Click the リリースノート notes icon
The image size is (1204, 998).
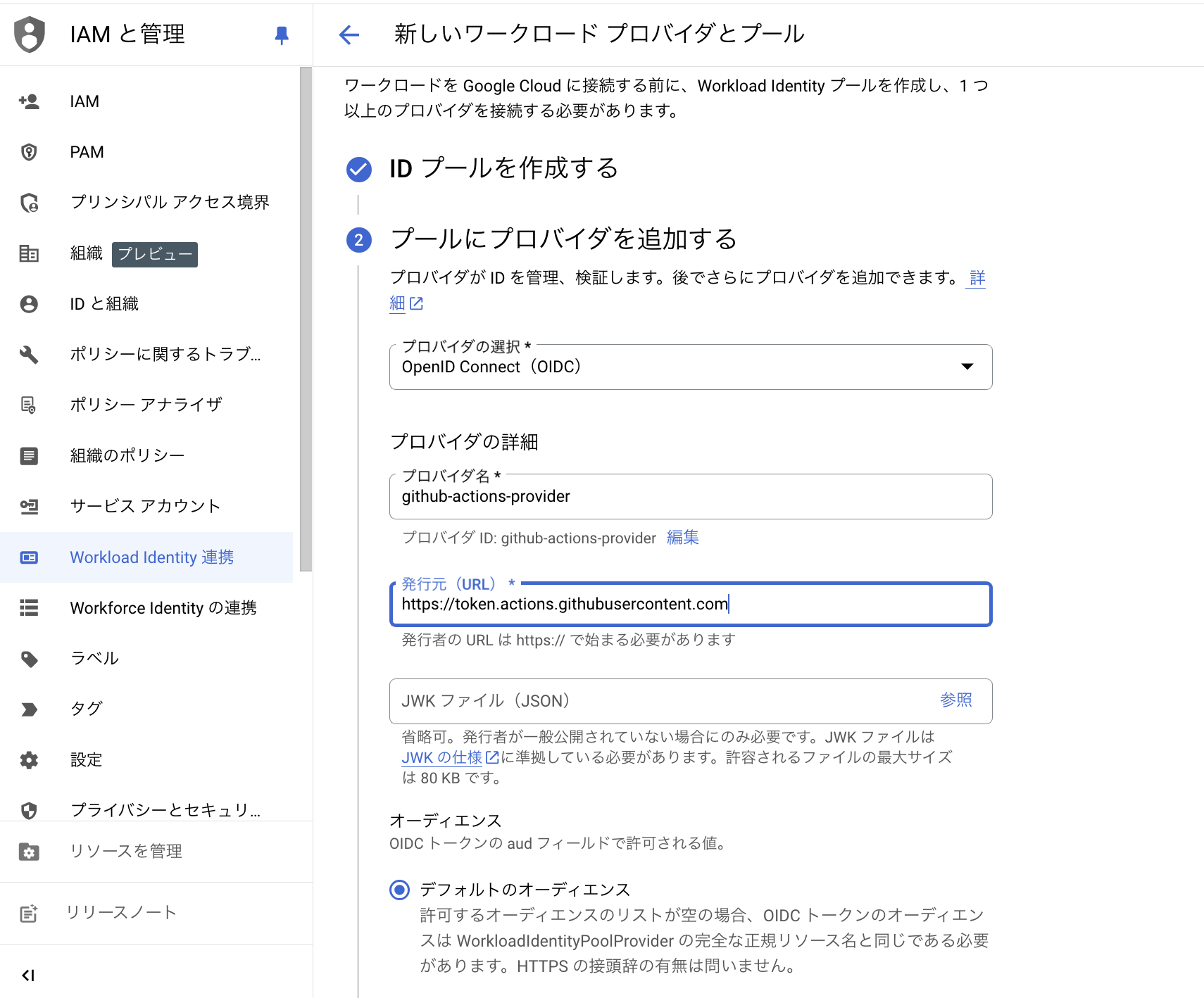point(29,914)
